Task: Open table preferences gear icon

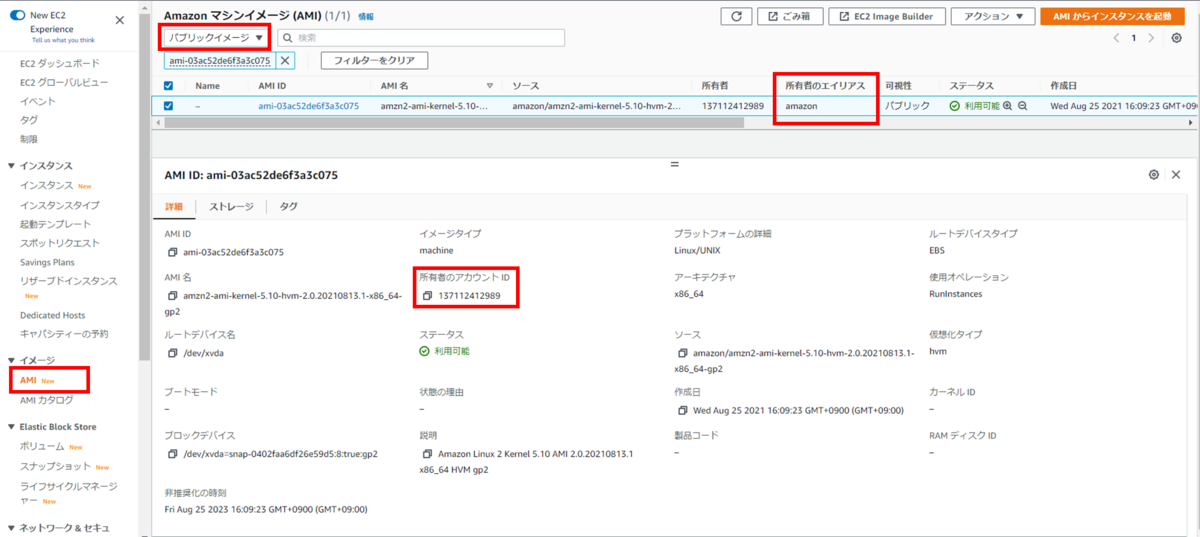Action: tap(1177, 38)
